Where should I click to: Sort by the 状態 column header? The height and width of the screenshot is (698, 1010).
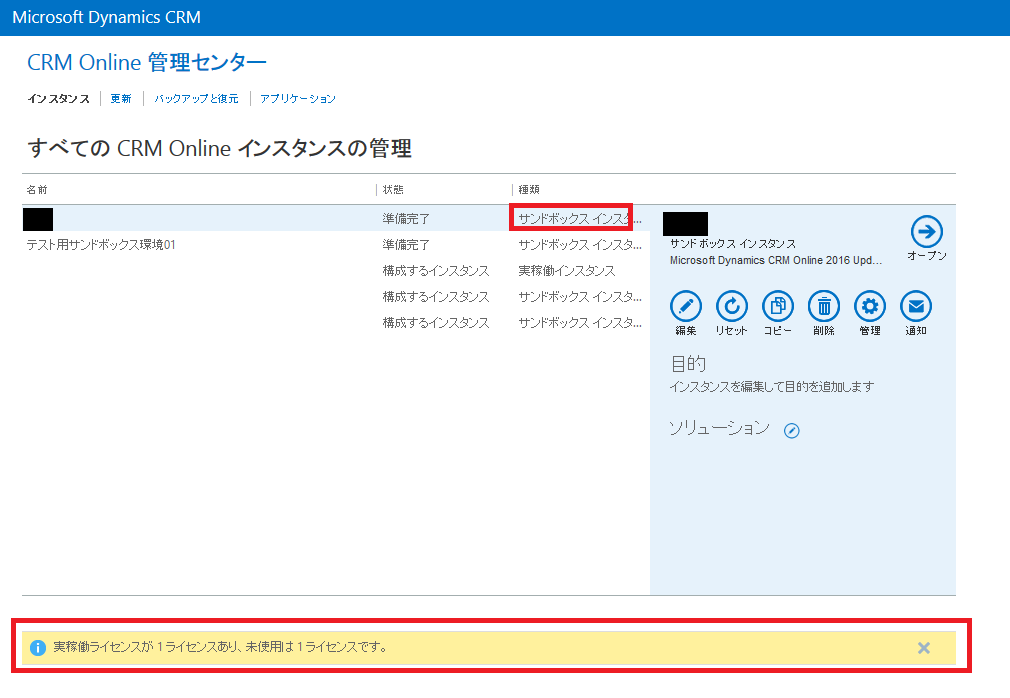click(393, 189)
